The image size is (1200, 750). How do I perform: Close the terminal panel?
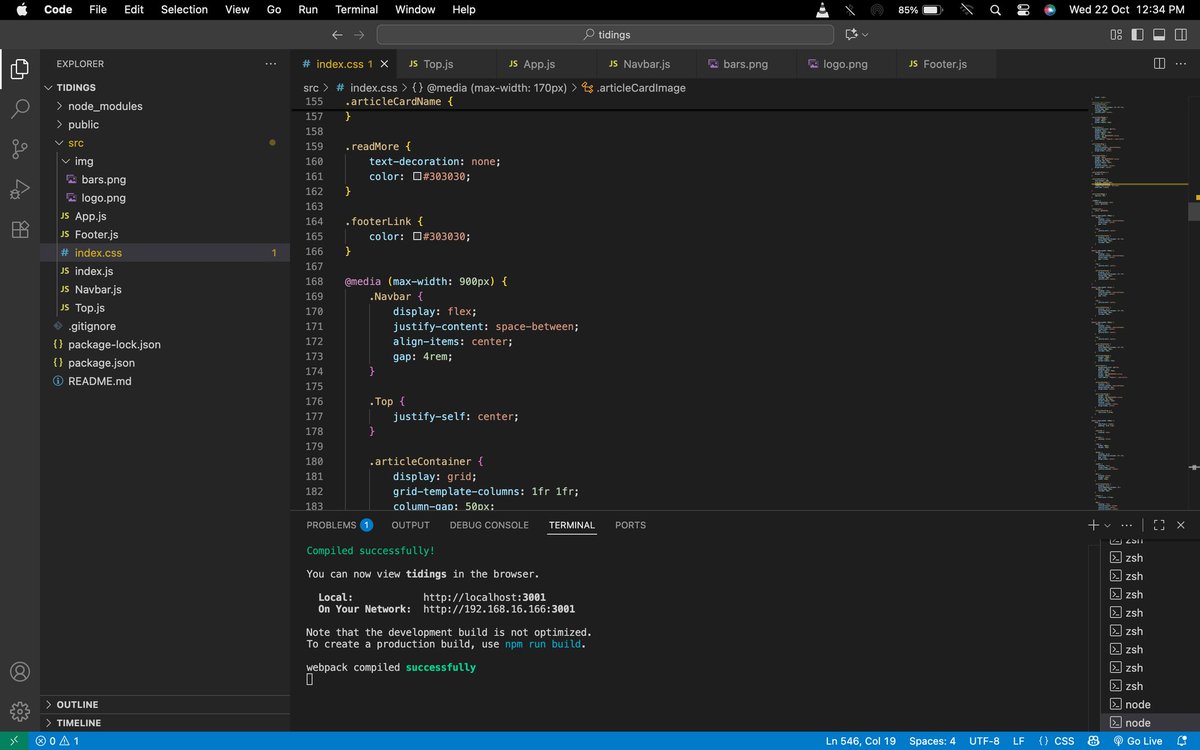point(1181,525)
